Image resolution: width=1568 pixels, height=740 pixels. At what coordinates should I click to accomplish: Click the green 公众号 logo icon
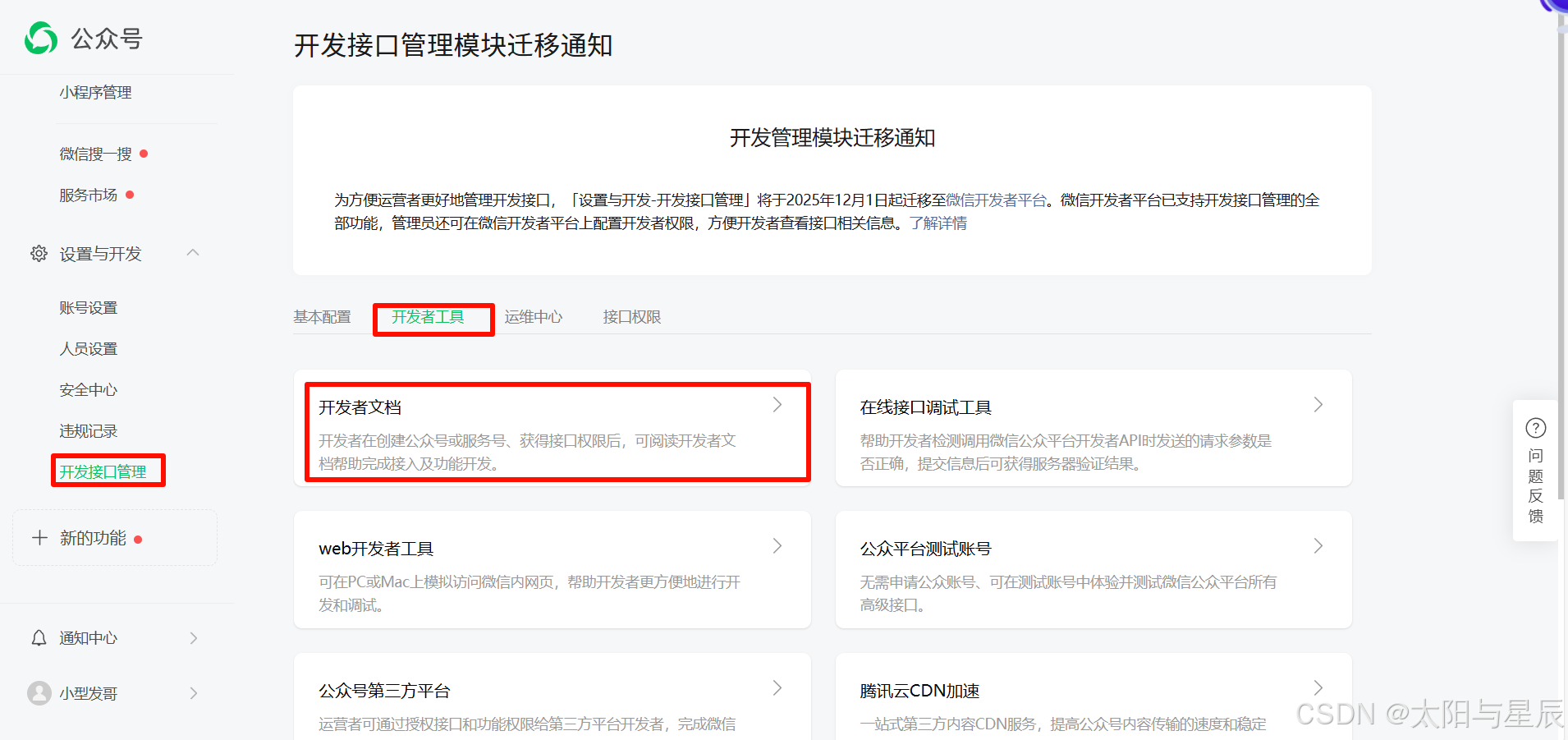[x=41, y=38]
